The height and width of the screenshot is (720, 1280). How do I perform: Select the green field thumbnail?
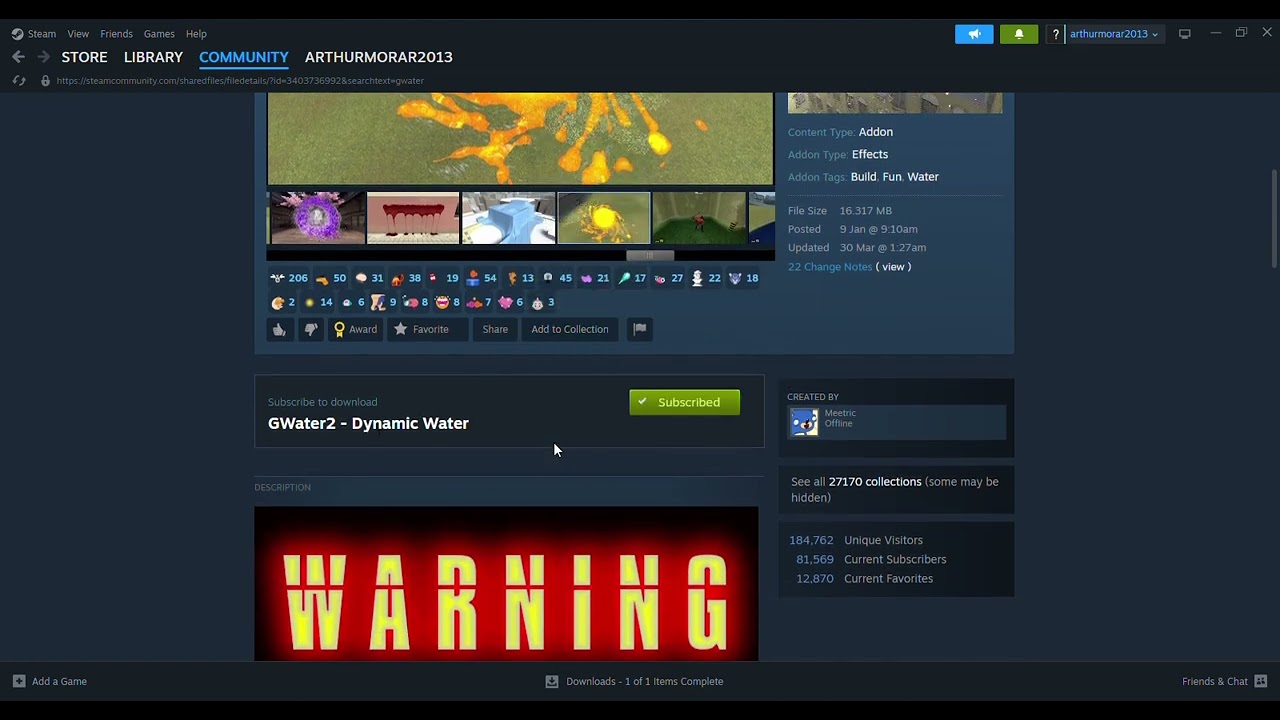click(699, 218)
